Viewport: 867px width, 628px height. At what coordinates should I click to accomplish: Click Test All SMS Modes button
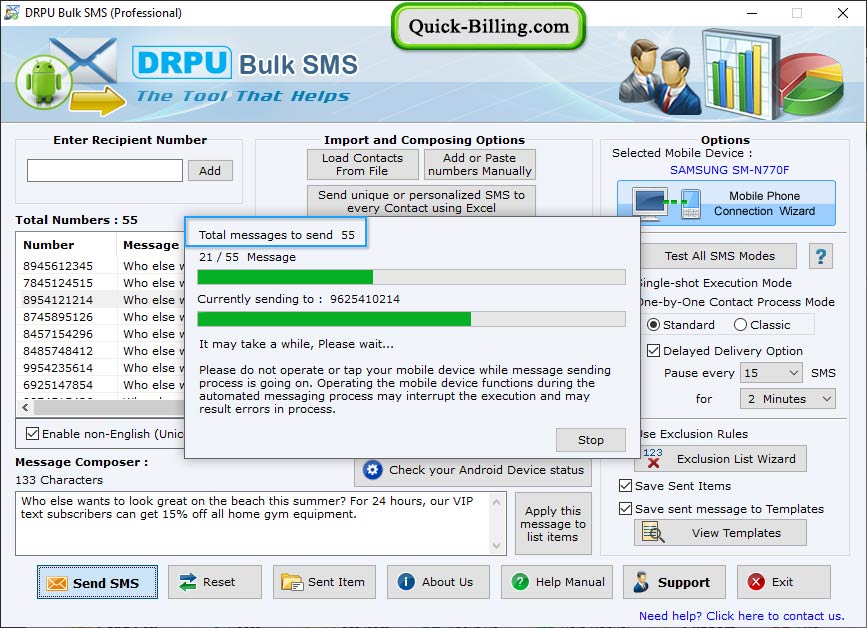point(719,256)
